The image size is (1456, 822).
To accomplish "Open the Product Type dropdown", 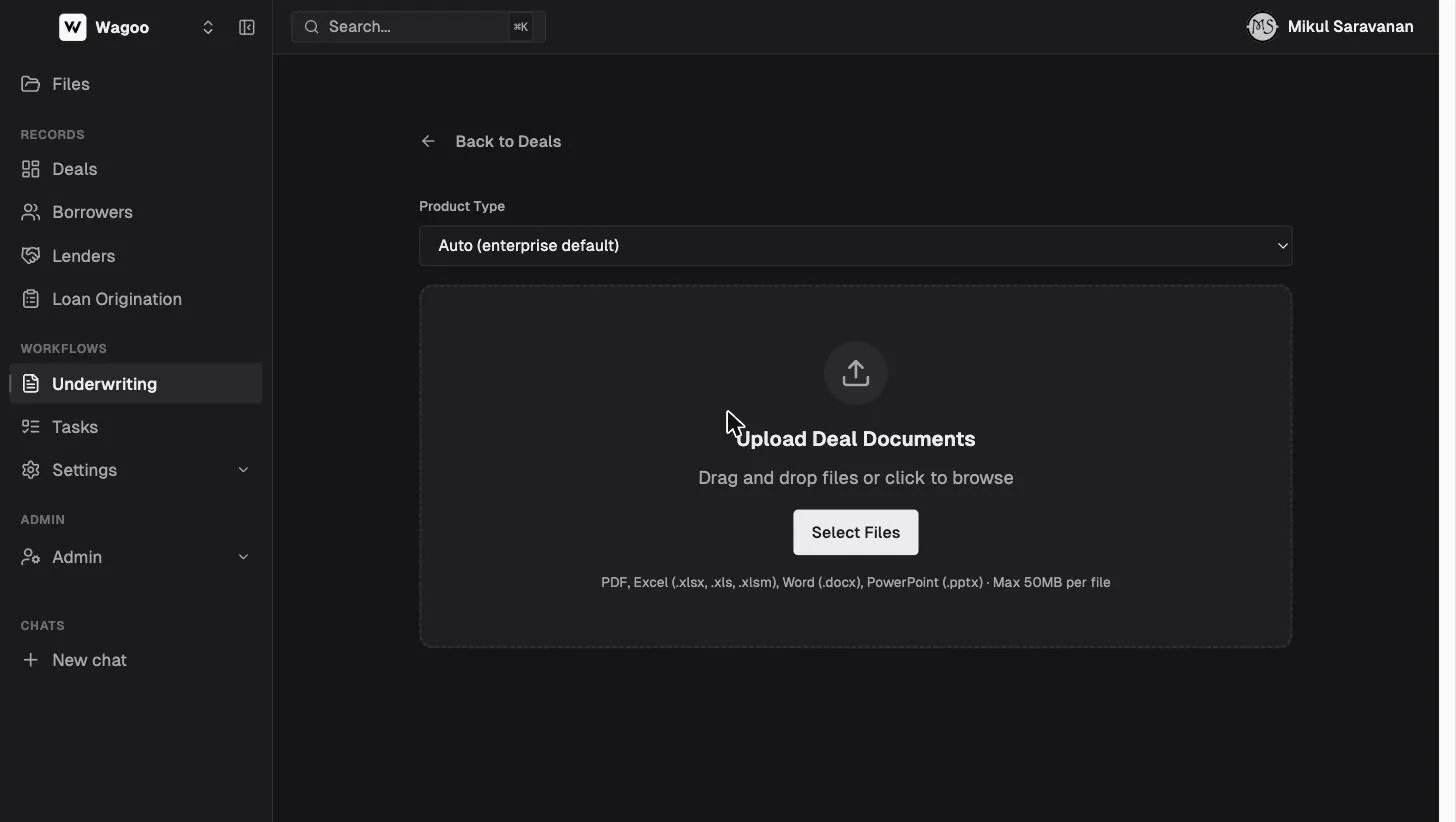I will pyautogui.click(x=856, y=246).
